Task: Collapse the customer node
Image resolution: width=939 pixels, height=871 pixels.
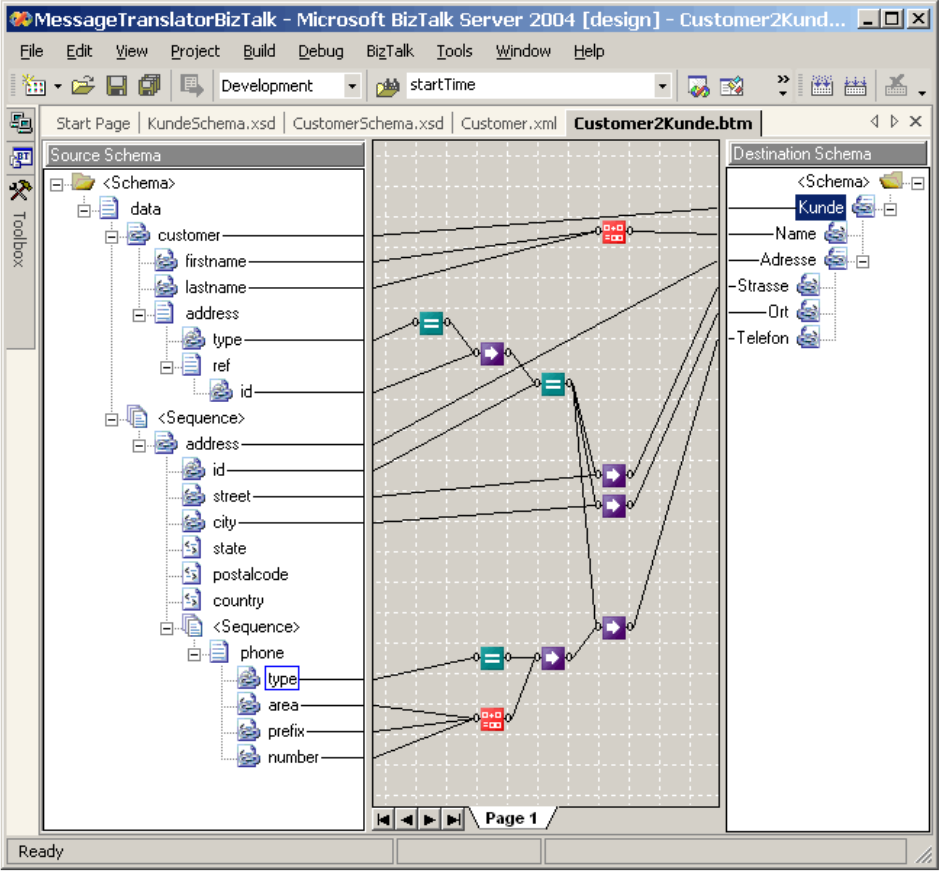Action: [x=111, y=237]
